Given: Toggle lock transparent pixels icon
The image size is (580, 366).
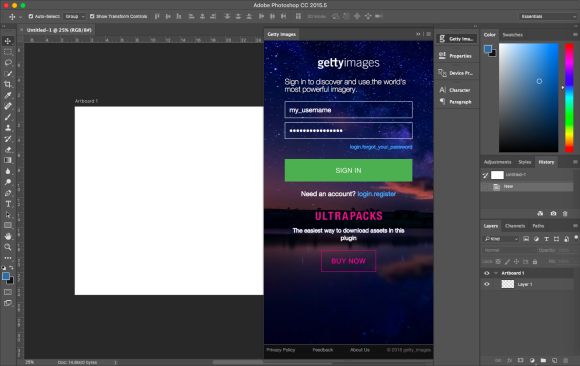Looking at the screenshot, I should tap(498, 262).
